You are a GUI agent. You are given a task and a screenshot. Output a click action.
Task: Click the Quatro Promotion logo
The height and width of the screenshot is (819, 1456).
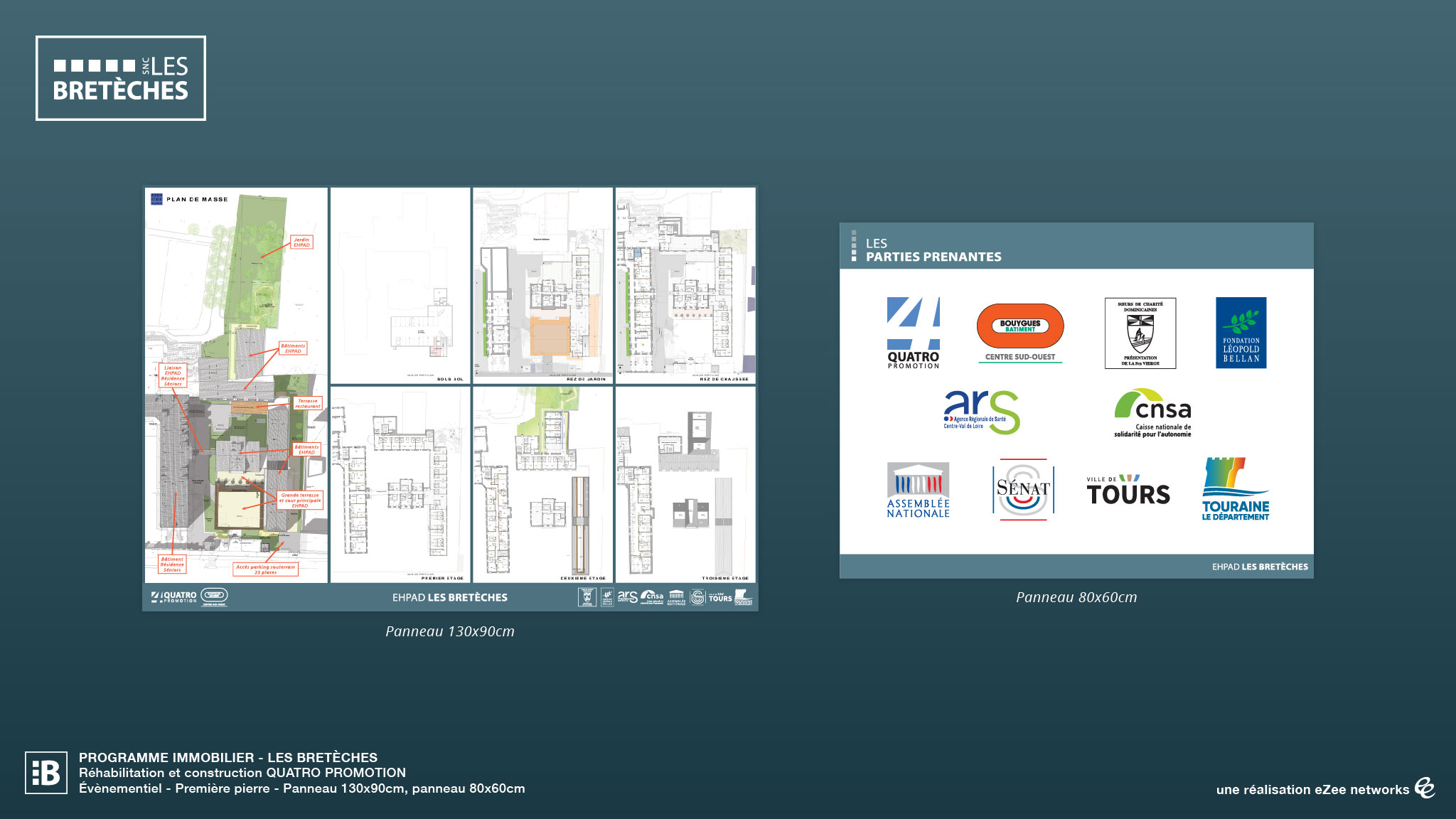tap(914, 333)
